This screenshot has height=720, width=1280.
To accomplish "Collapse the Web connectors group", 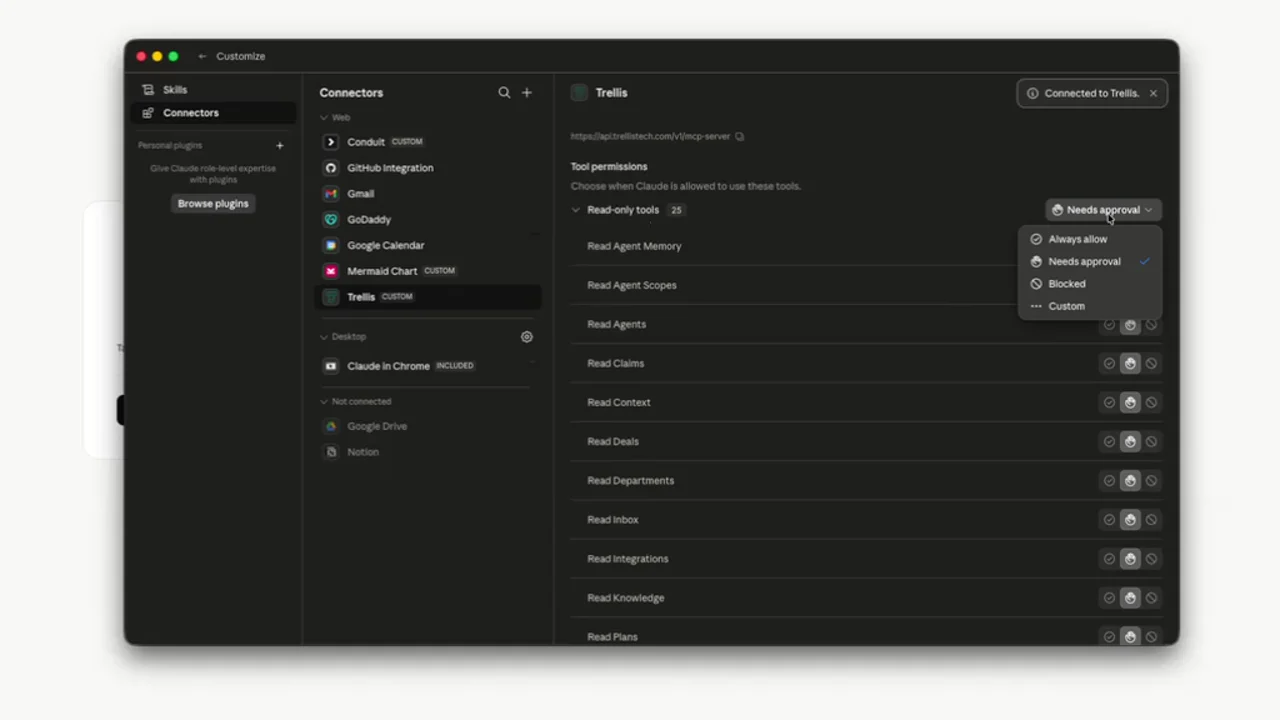I will coord(324,118).
